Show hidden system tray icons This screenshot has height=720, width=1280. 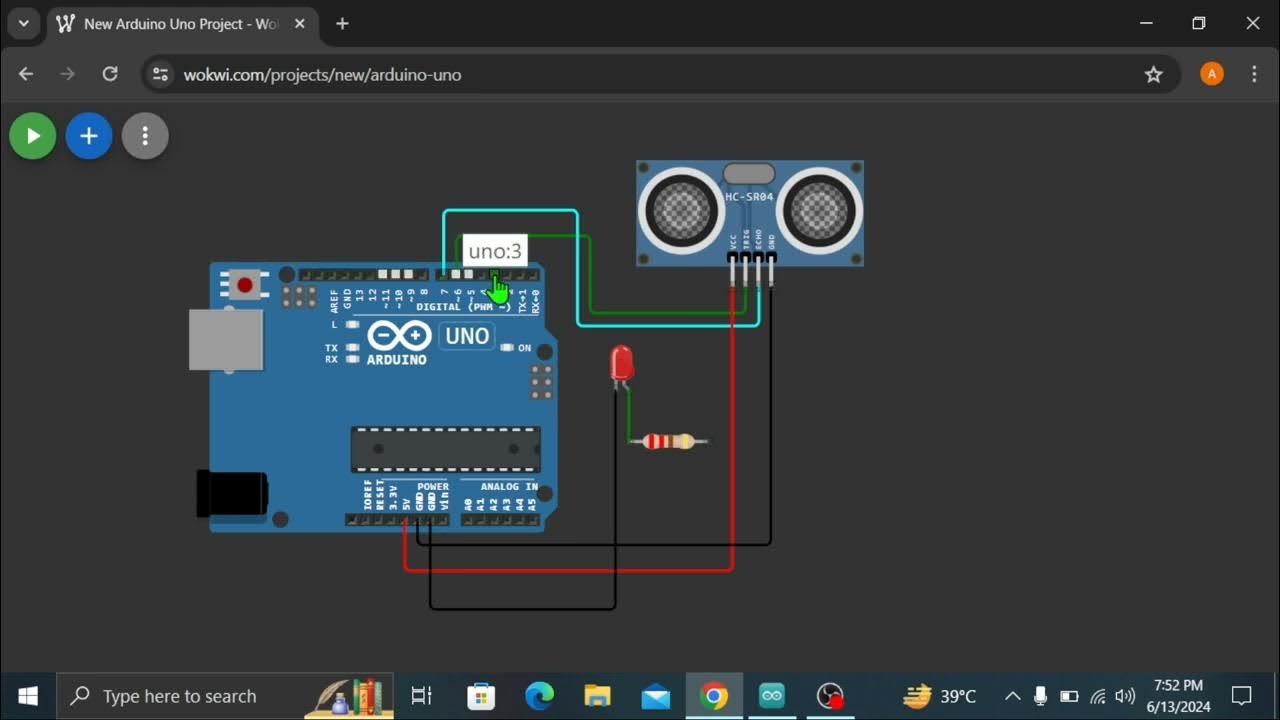pyautogui.click(x=1012, y=696)
